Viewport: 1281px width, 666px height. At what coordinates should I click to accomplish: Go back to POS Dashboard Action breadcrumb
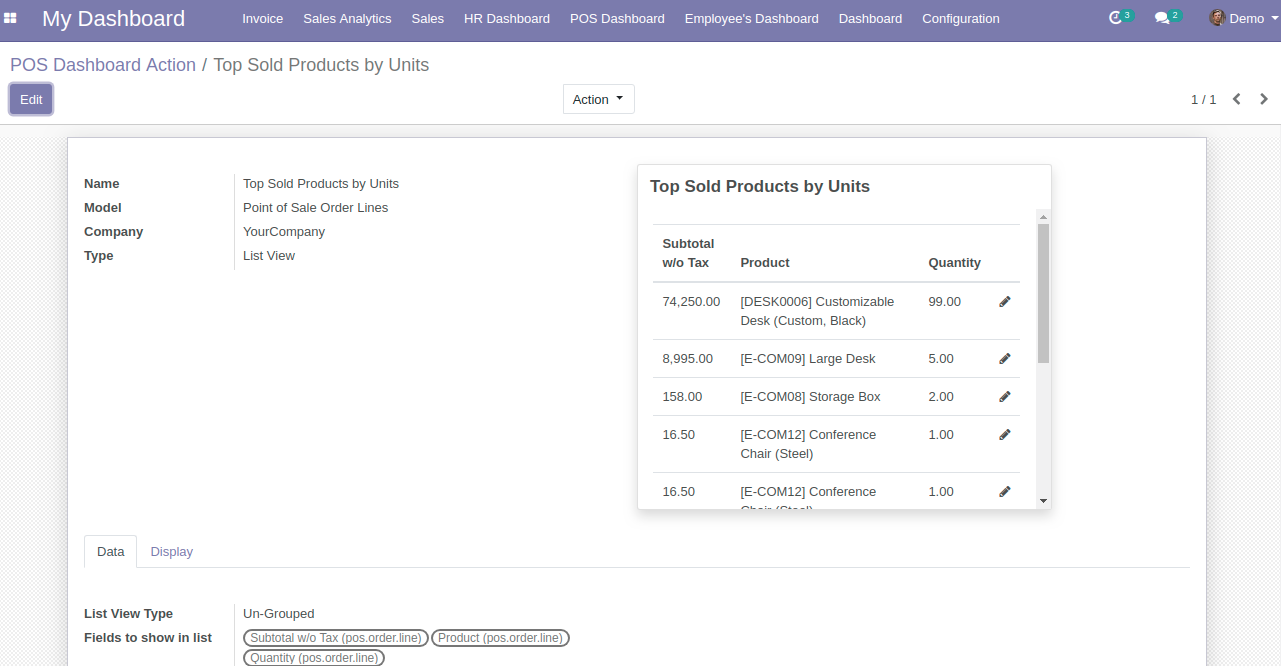[103, 65]
